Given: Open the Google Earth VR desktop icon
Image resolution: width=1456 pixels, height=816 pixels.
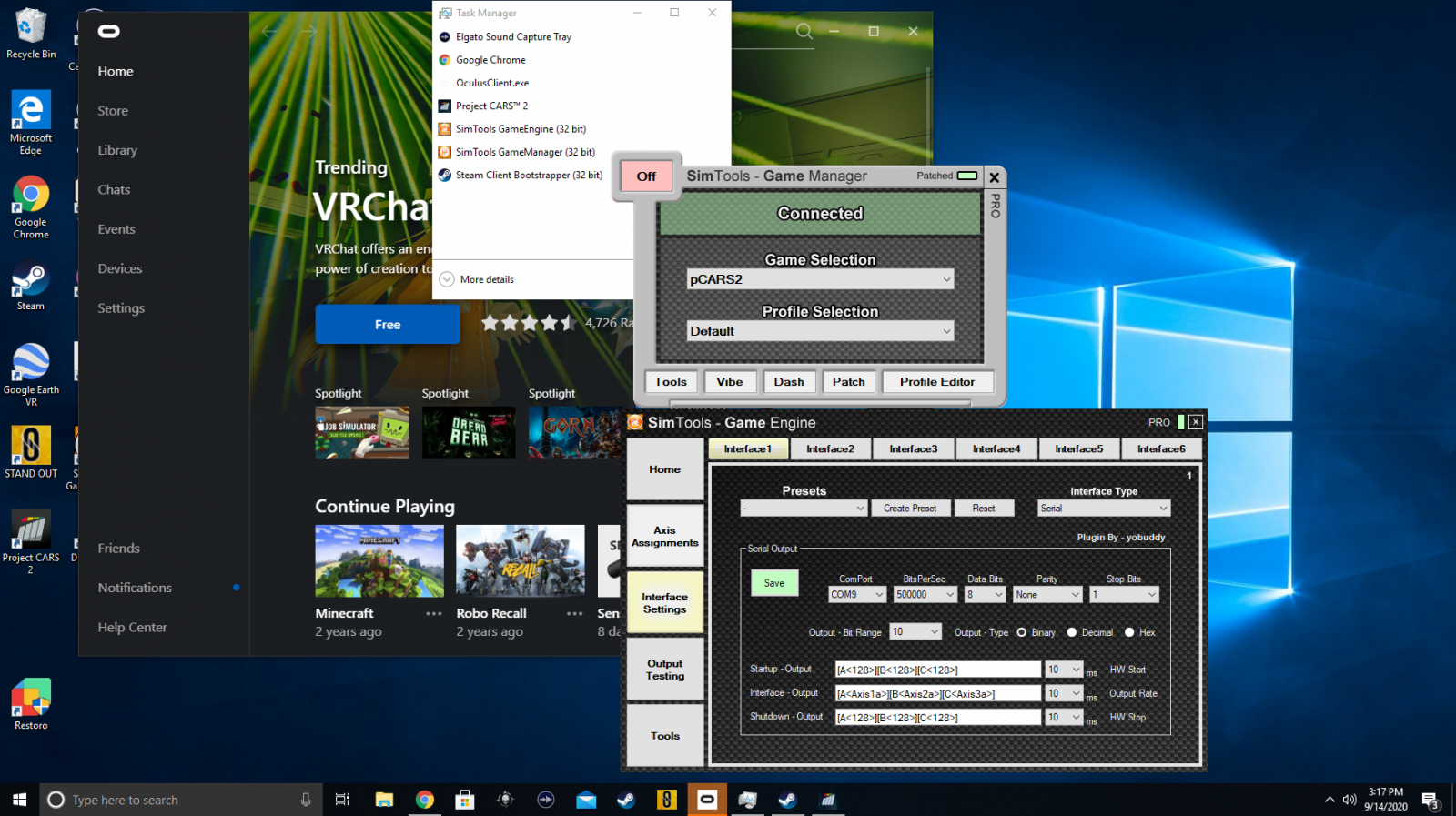Looking at the screenshot, I should (31, 374).
